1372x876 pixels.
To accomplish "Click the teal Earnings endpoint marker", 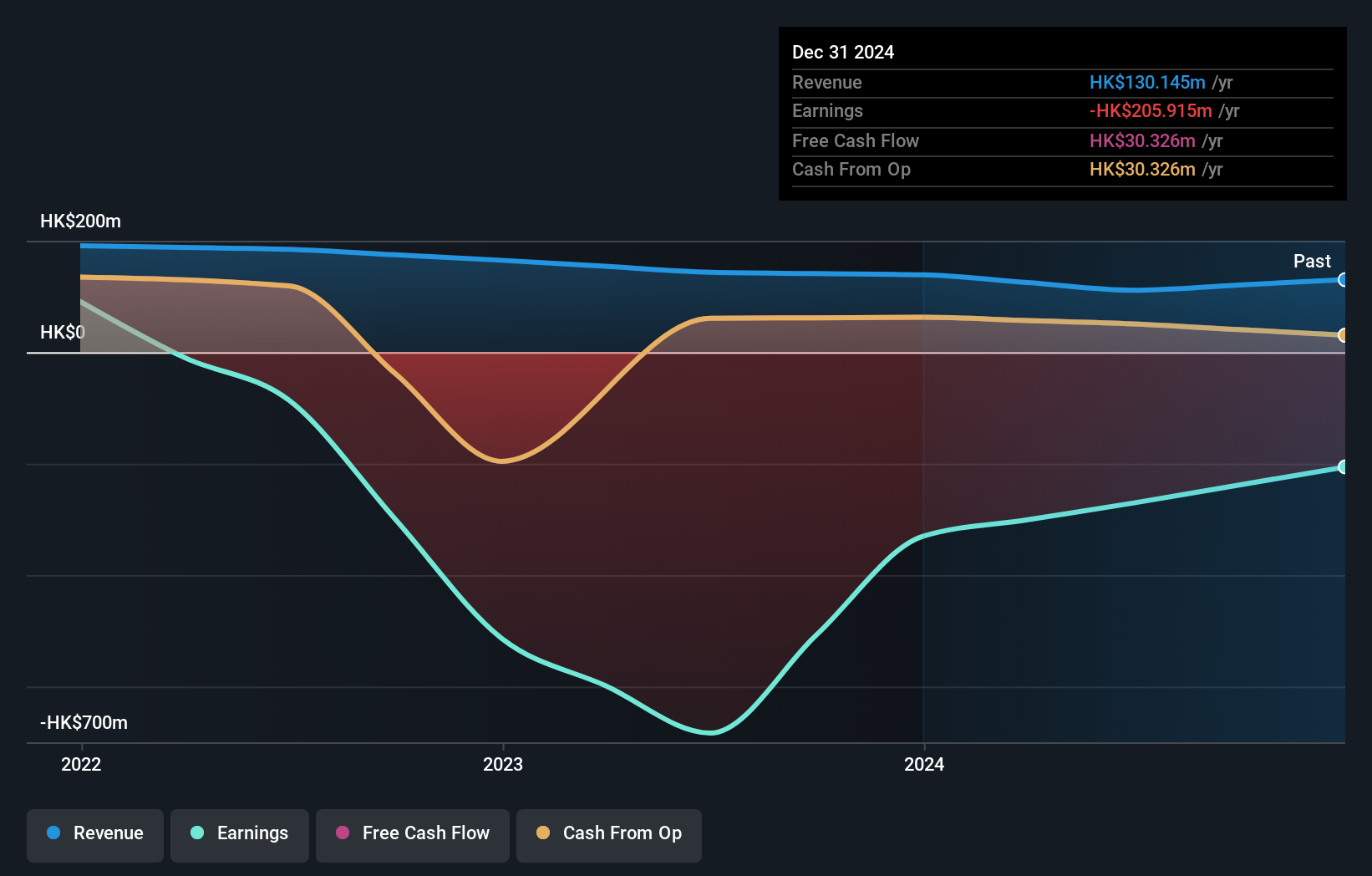I will point(1343,466).
